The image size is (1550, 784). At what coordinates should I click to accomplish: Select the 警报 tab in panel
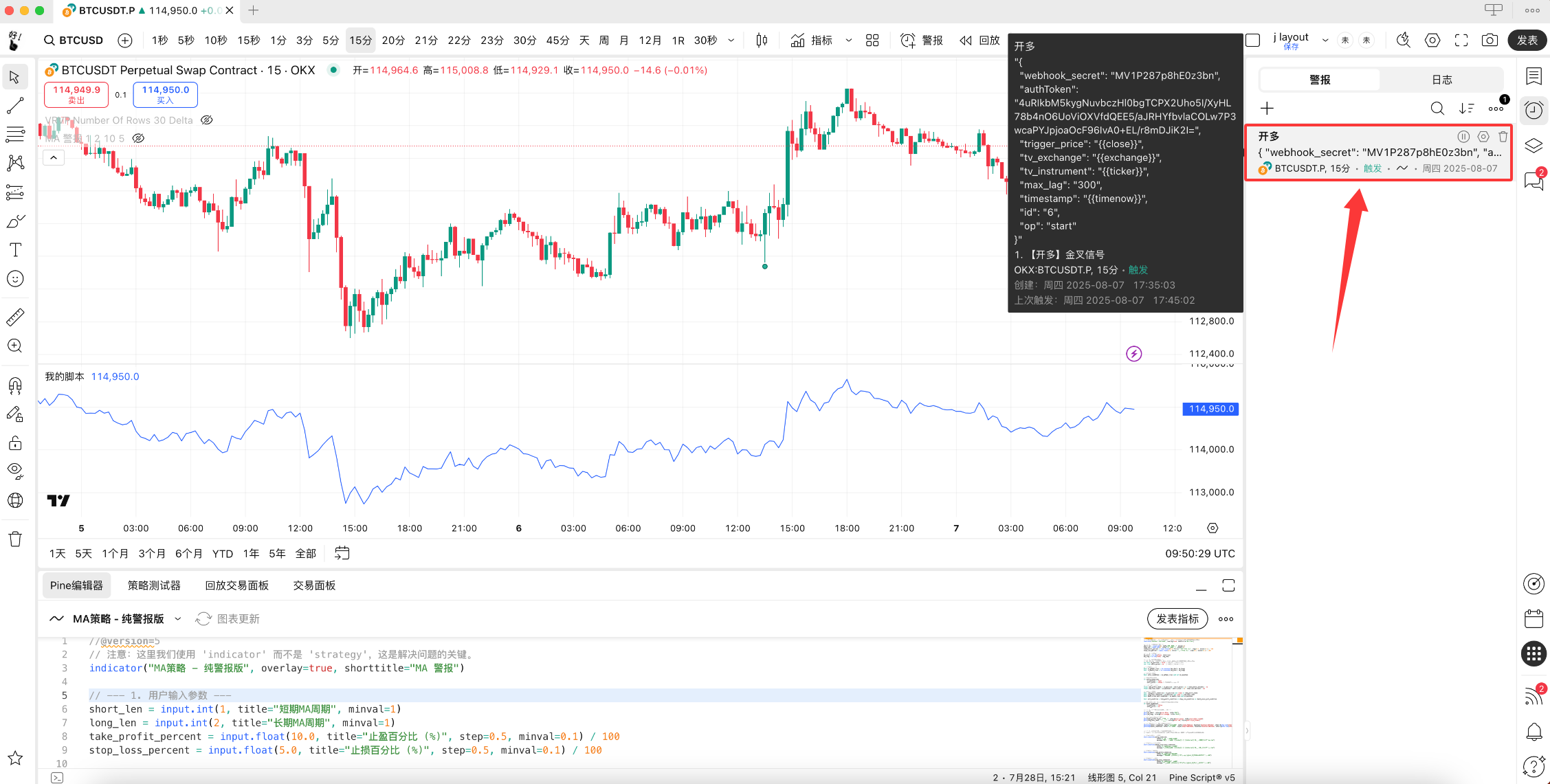(1320, 80)
